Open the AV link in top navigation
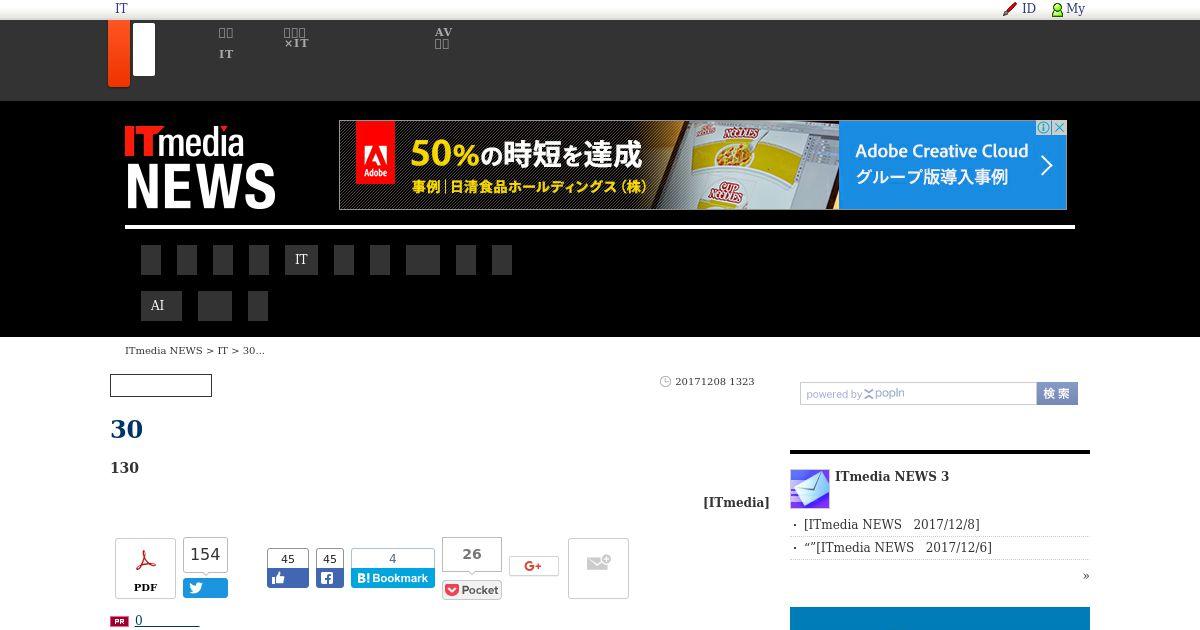 [443, 38]
